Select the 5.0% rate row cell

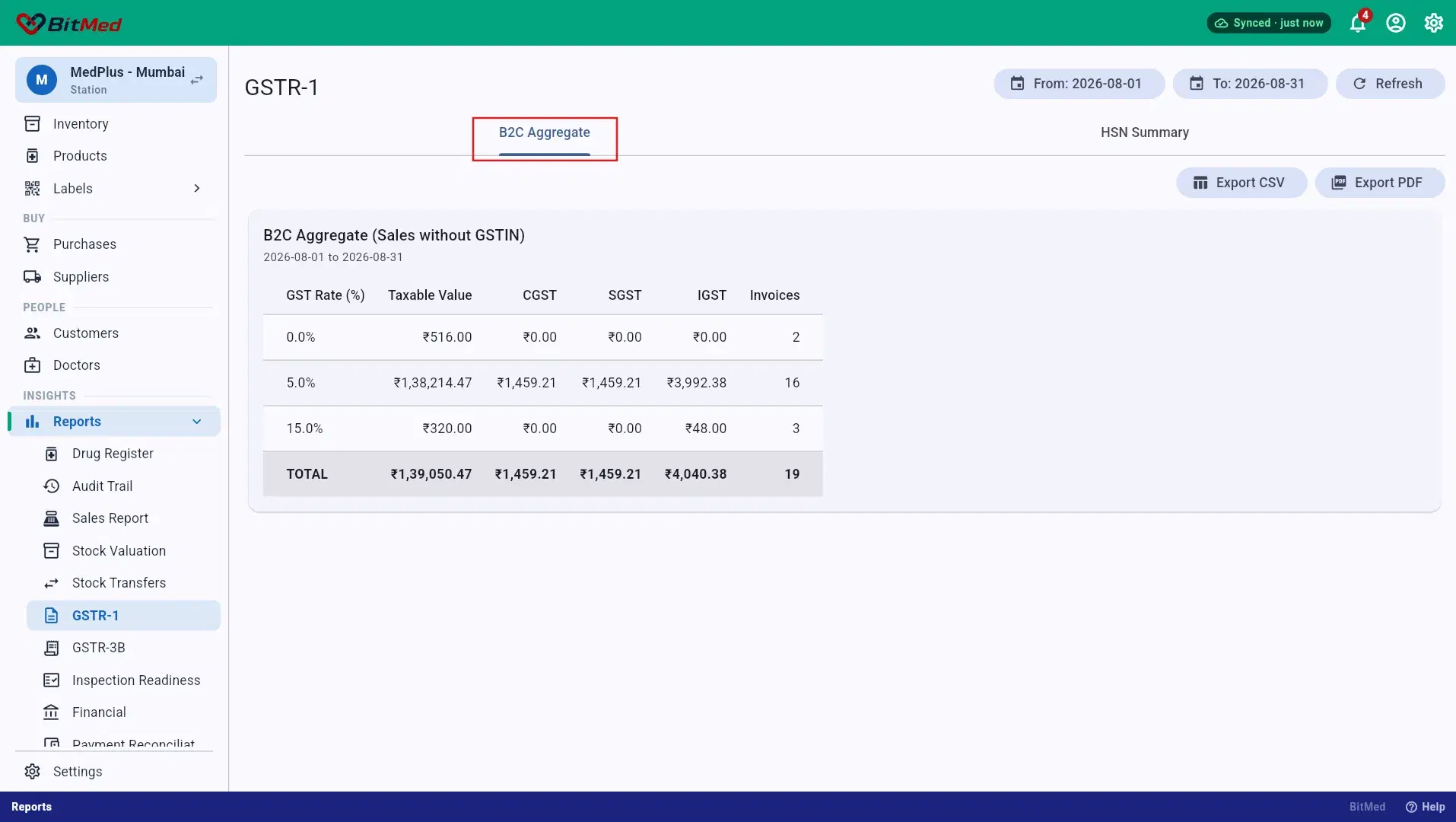(x=300, y=383)
